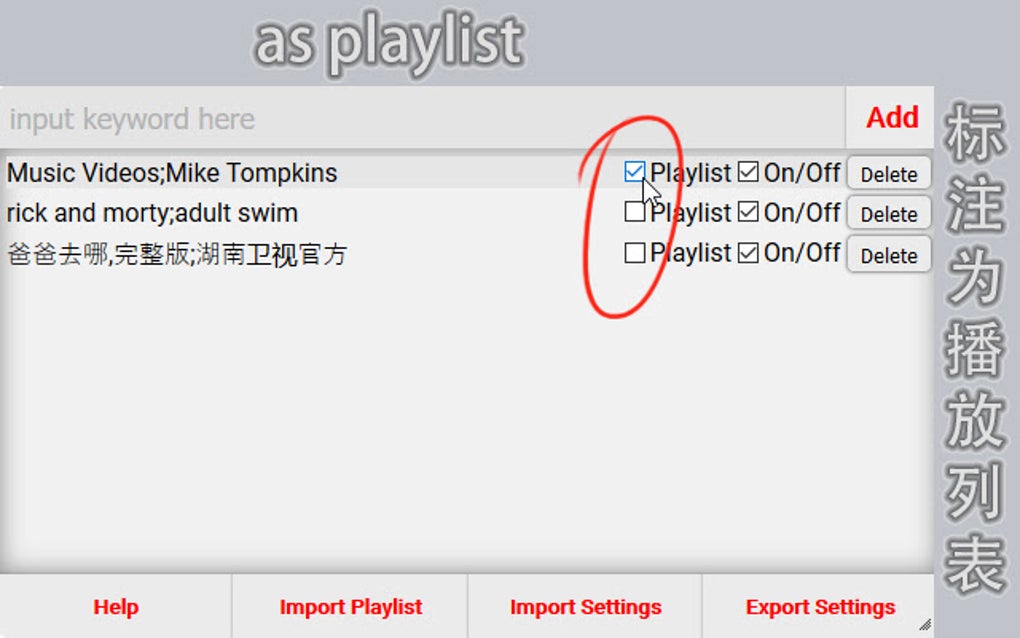Click the Playlist label next to Mike Tompkins
This screenshot has width=1020, height=638.
click(690, 173)
